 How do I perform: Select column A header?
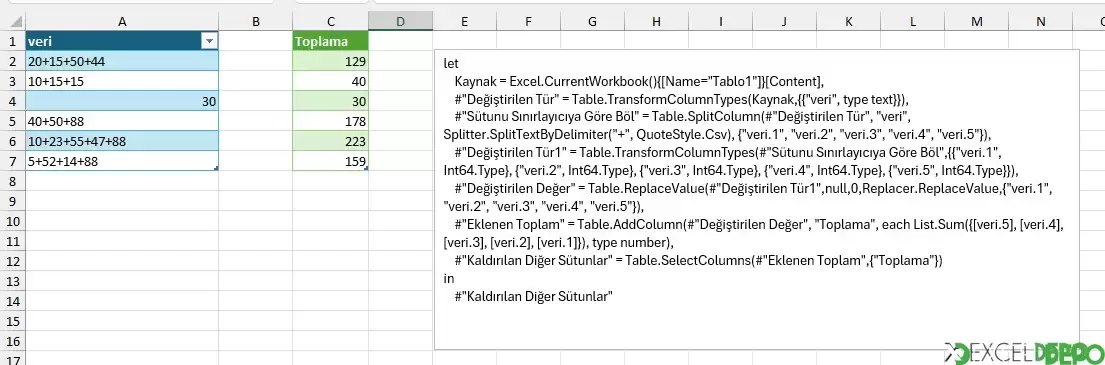pos(122,22)
